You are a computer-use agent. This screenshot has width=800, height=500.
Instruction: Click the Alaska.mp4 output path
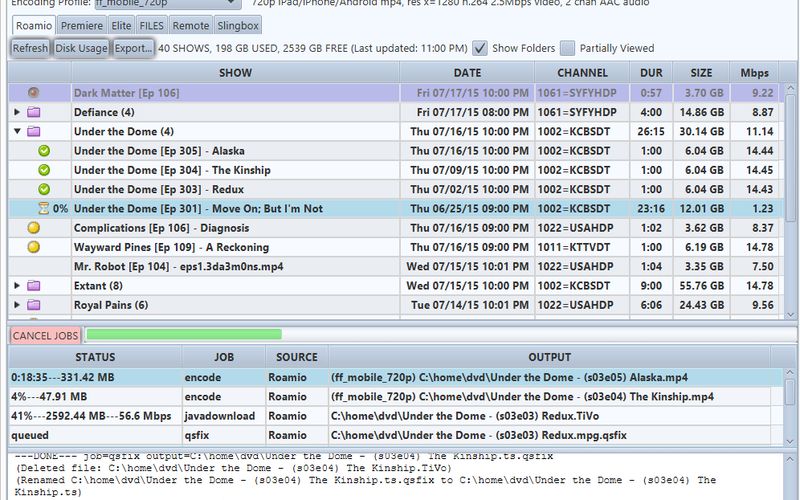[509, 378]
